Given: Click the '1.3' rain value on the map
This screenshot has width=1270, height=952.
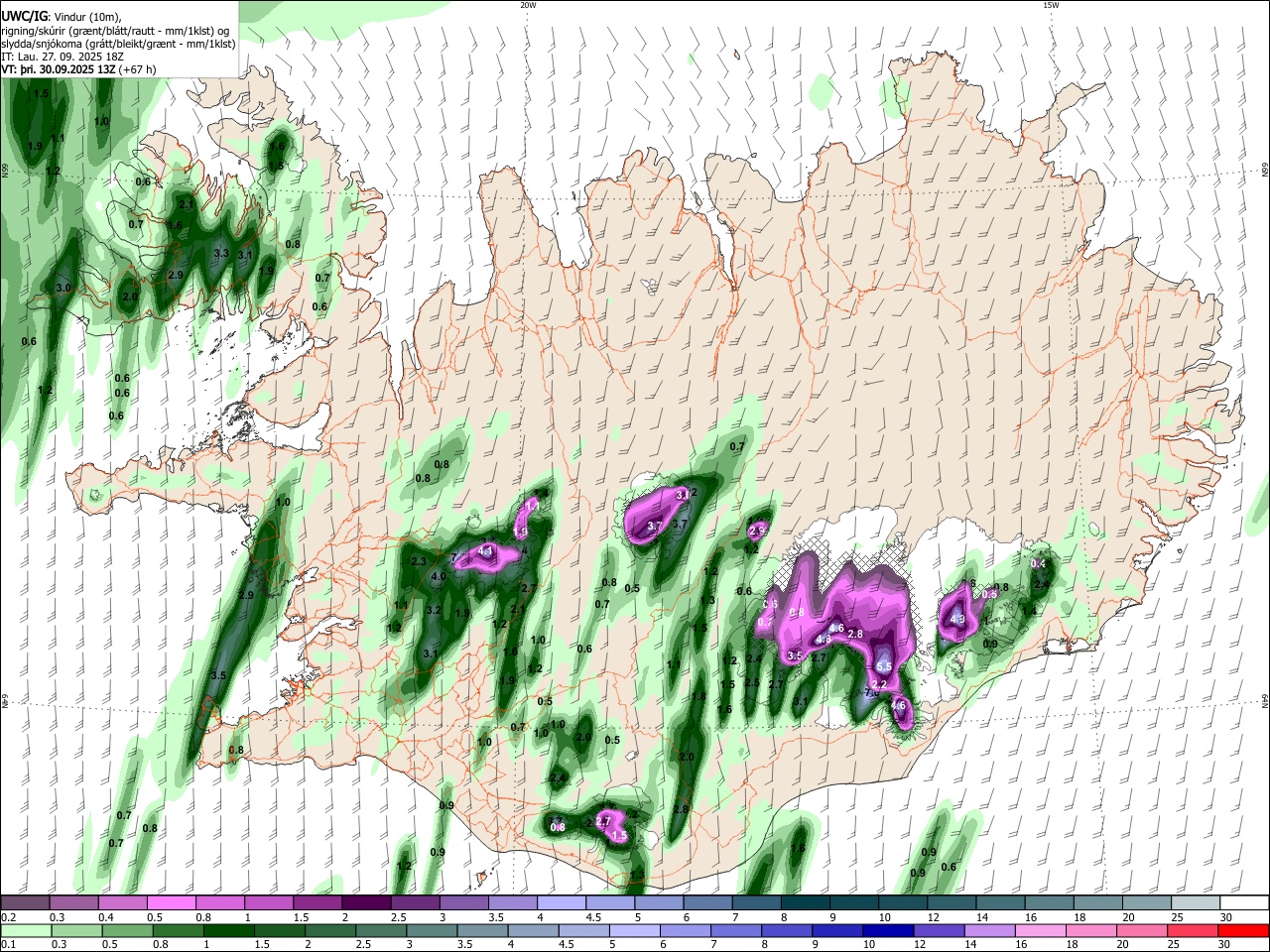Looking at the screenshot, I should click(707, 601).
